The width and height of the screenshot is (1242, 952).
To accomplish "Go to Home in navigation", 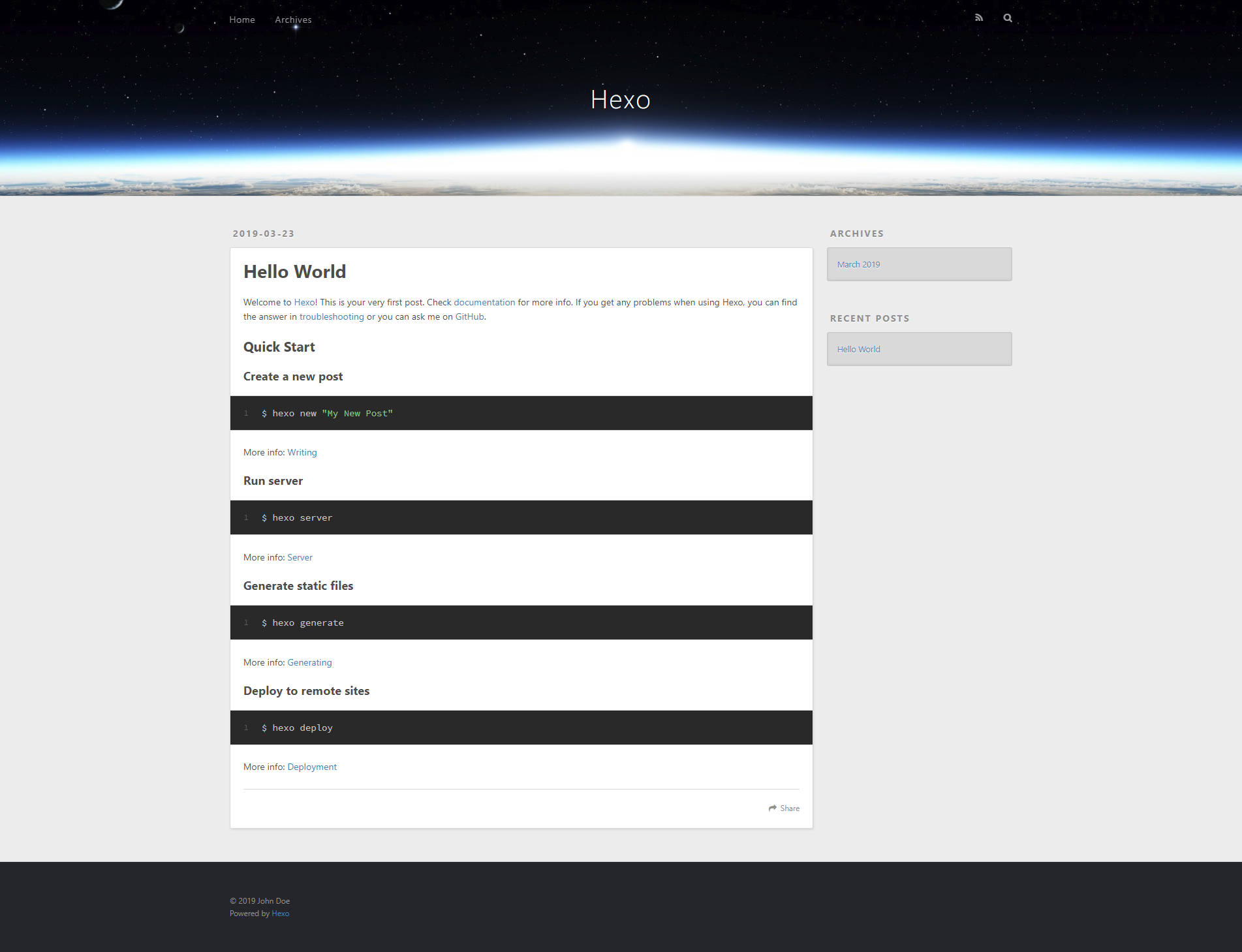I will [242, 20].
